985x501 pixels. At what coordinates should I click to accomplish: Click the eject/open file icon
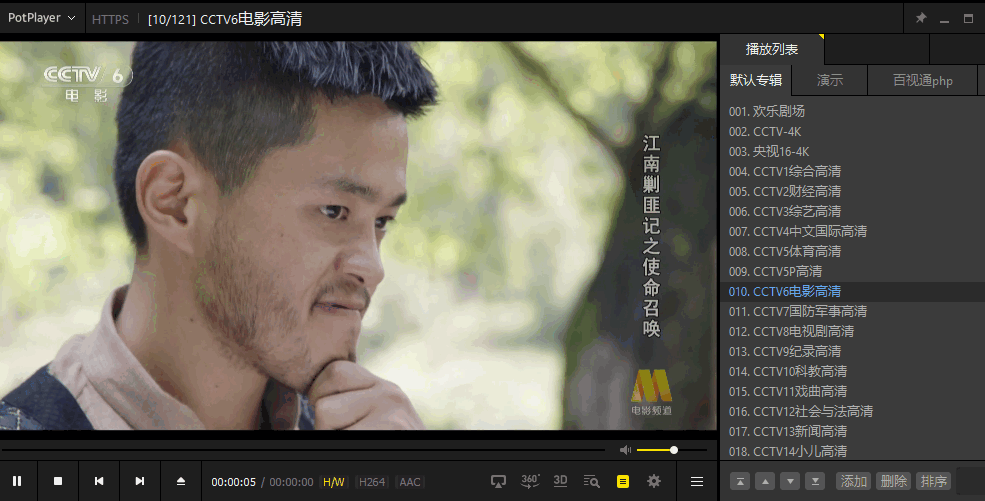coord(181,481)
